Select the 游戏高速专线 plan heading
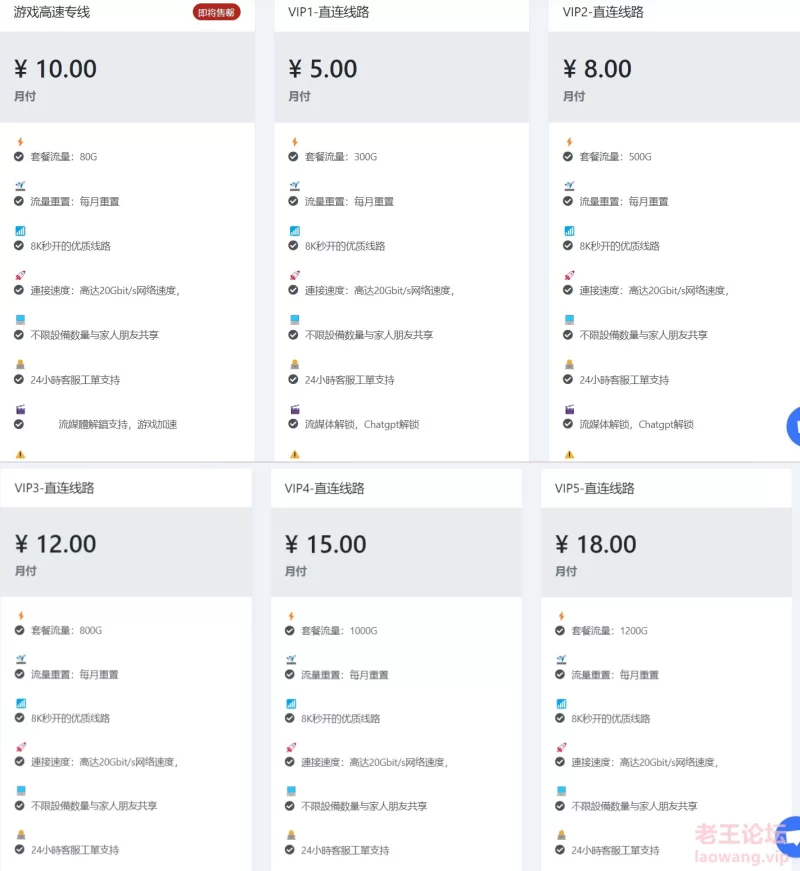 tap(52, 12)
